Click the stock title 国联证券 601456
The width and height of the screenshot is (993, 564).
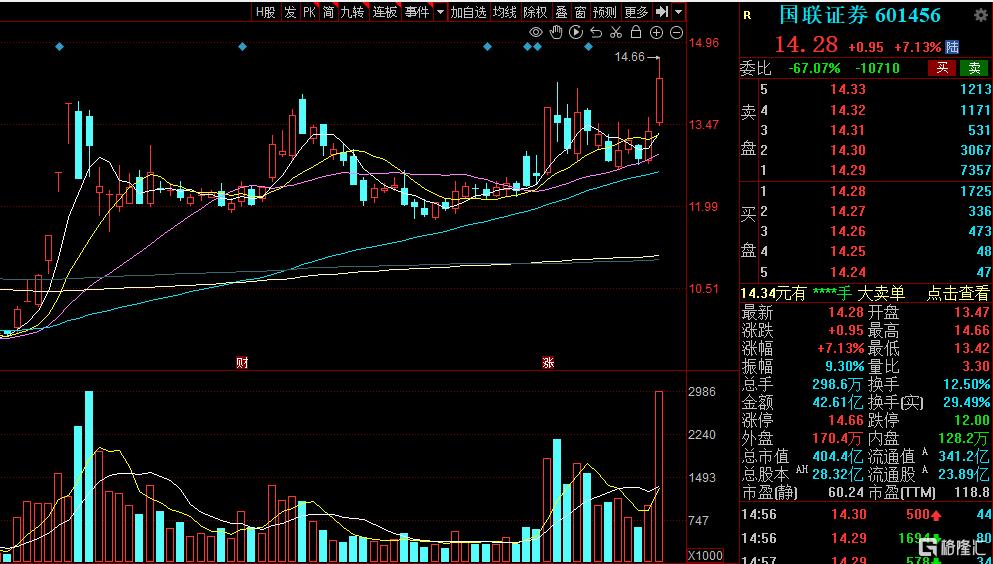click(x=860, y=15)
